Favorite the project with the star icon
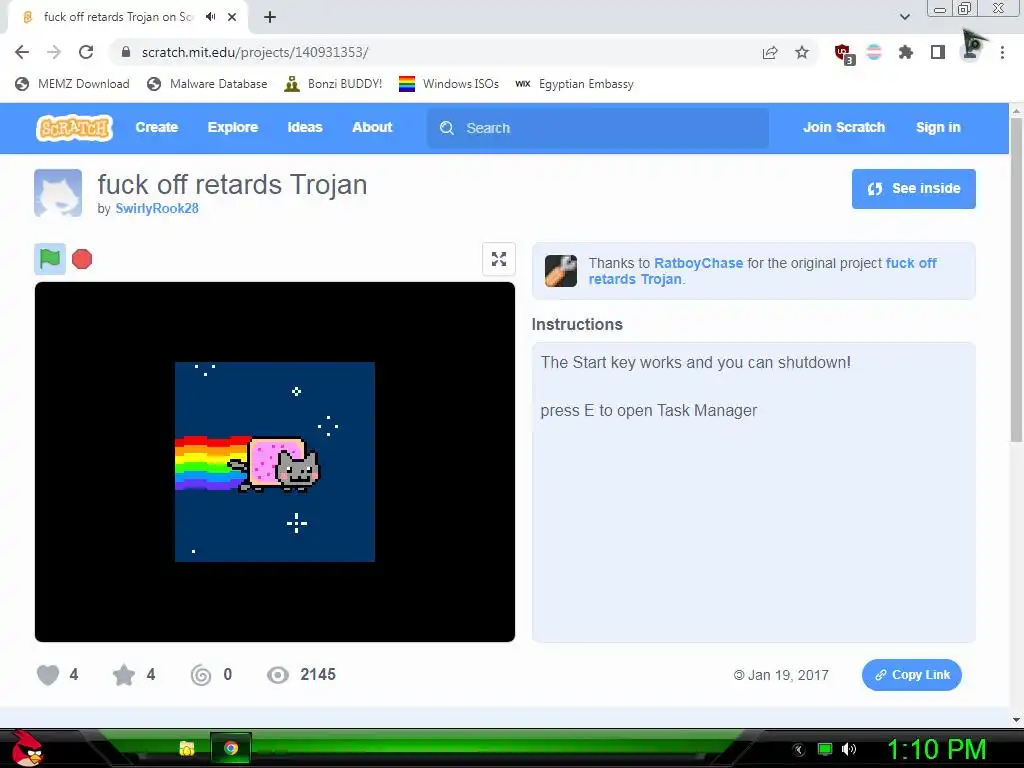 124,675
